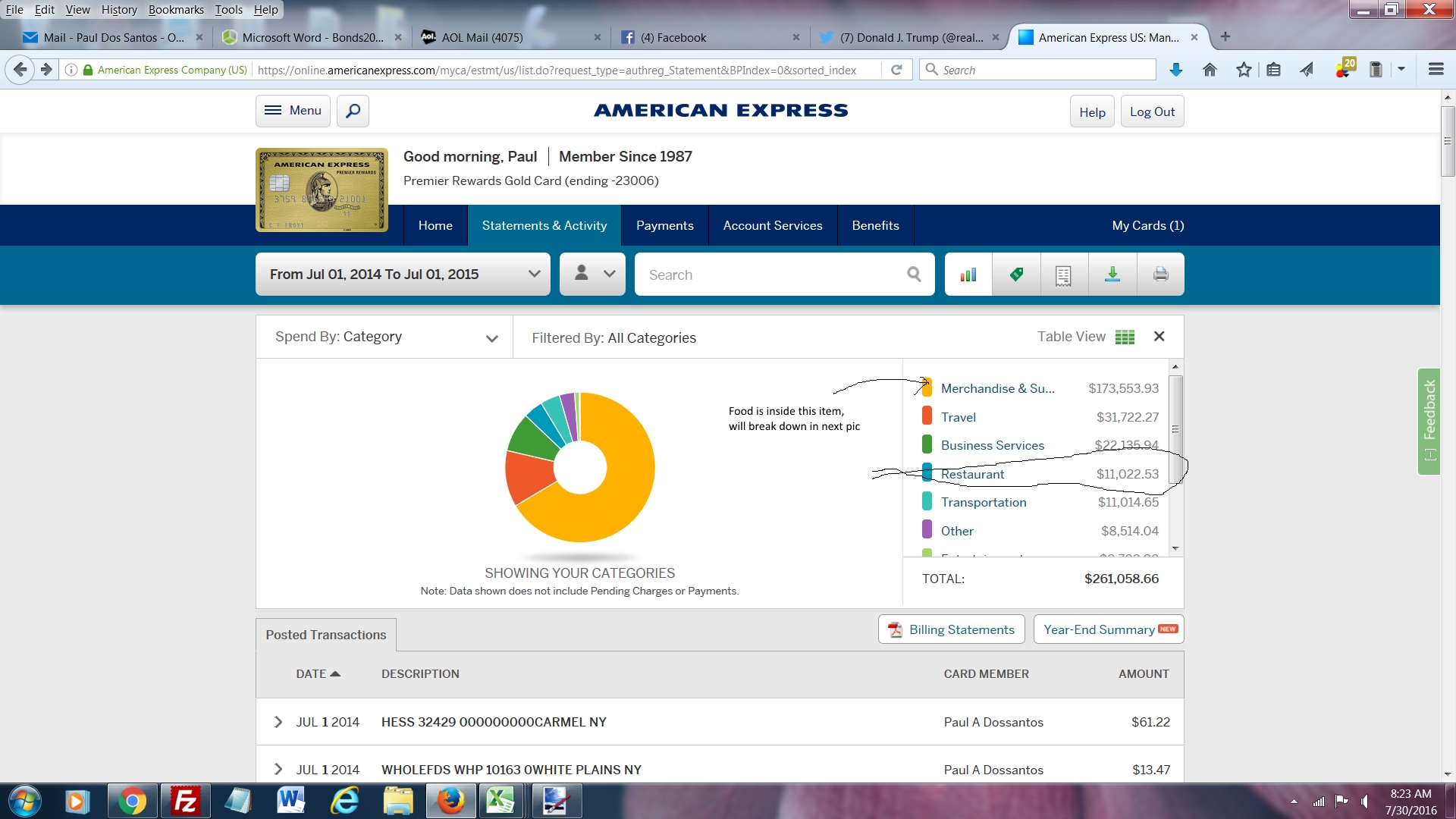Click the Windows Start button

coord(25,802)
